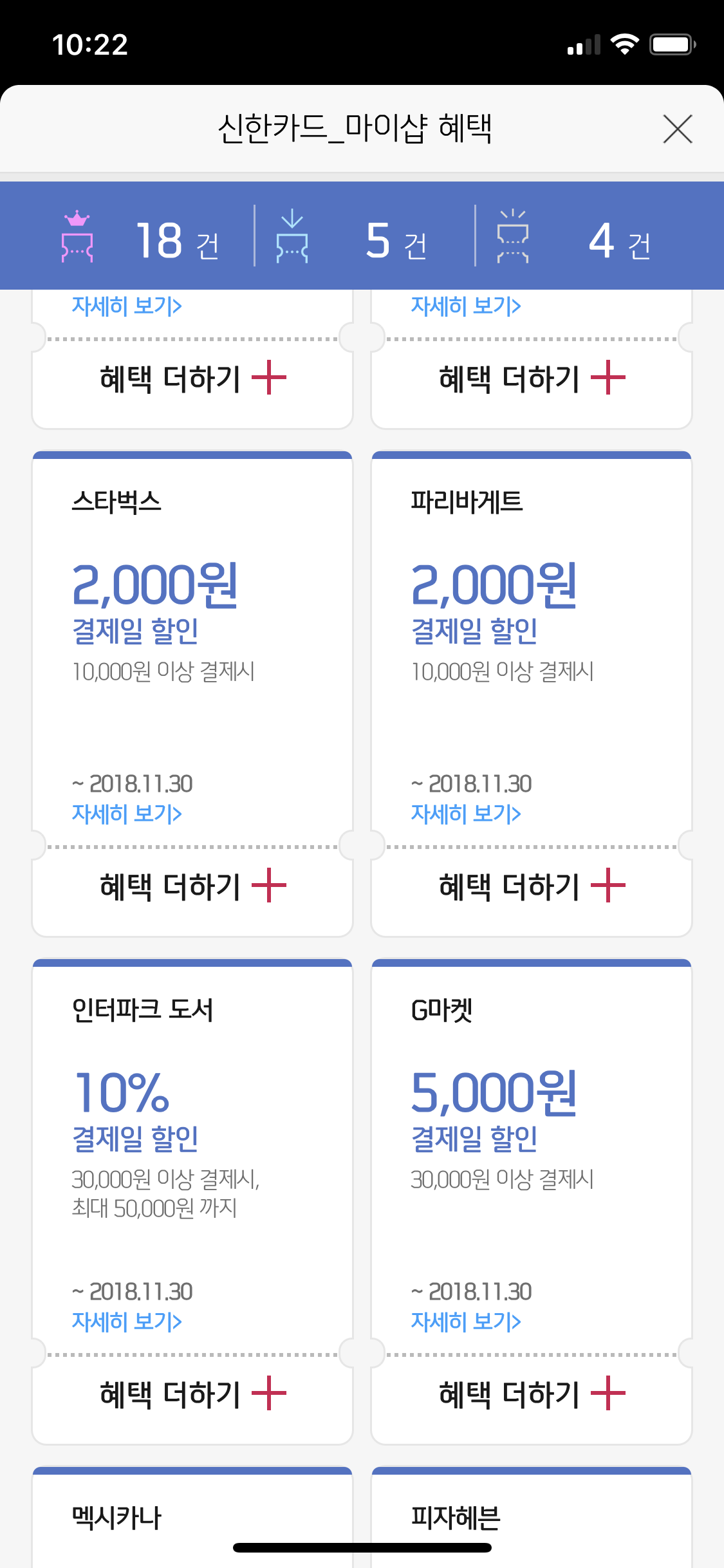Tap the 인터파크 도서 10% discount text

point(122,1092)
